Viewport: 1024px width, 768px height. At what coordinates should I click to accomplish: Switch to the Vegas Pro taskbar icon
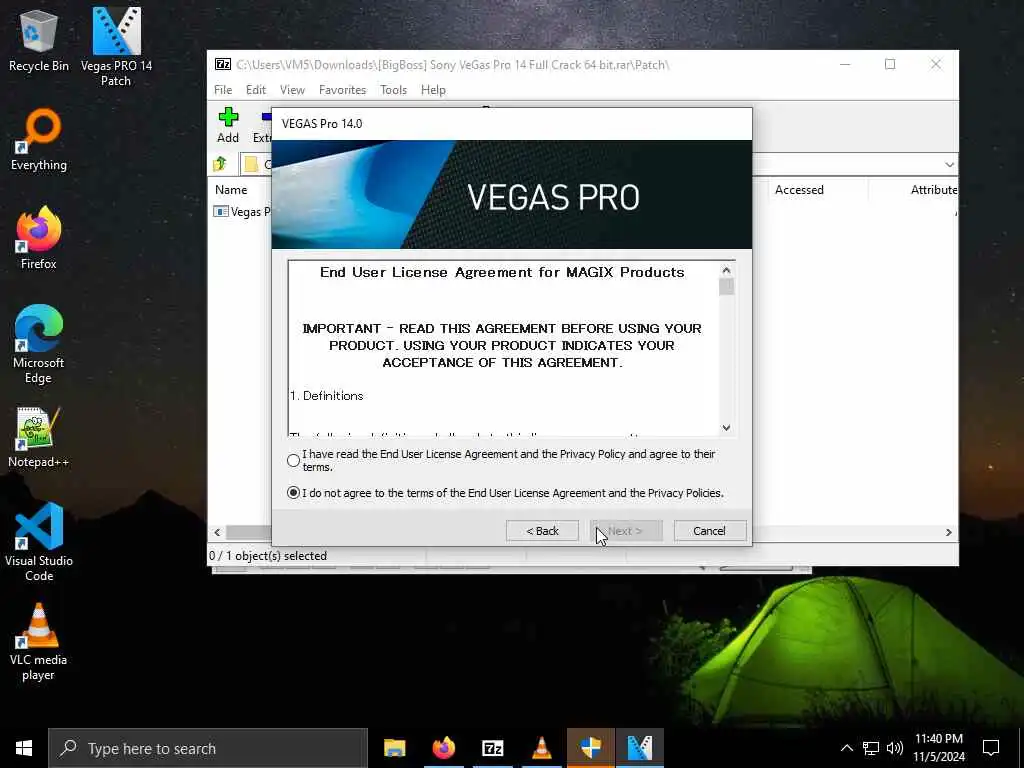(640, 748)
